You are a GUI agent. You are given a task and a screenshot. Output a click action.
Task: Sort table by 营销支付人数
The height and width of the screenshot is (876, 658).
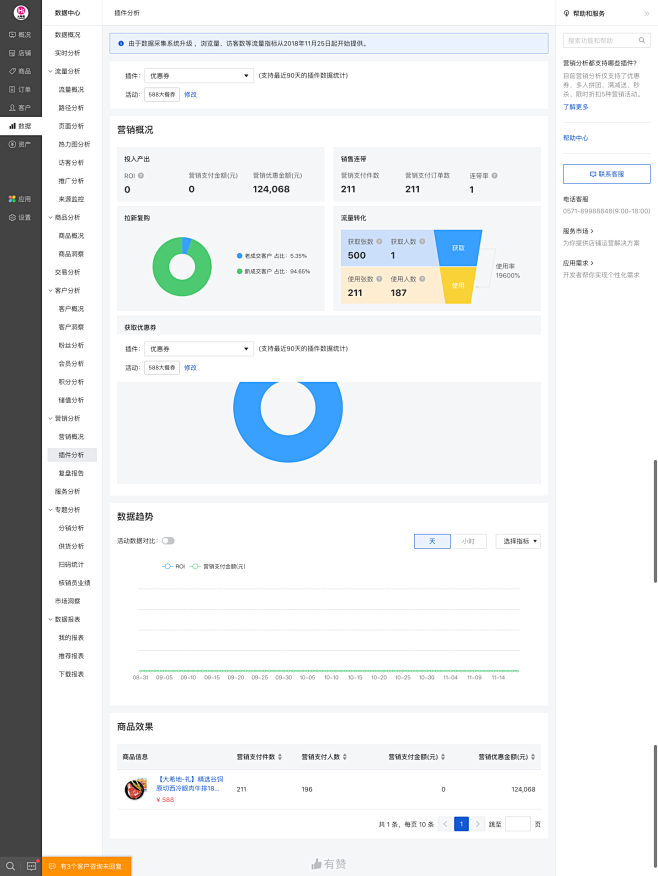tap(345, 757)
